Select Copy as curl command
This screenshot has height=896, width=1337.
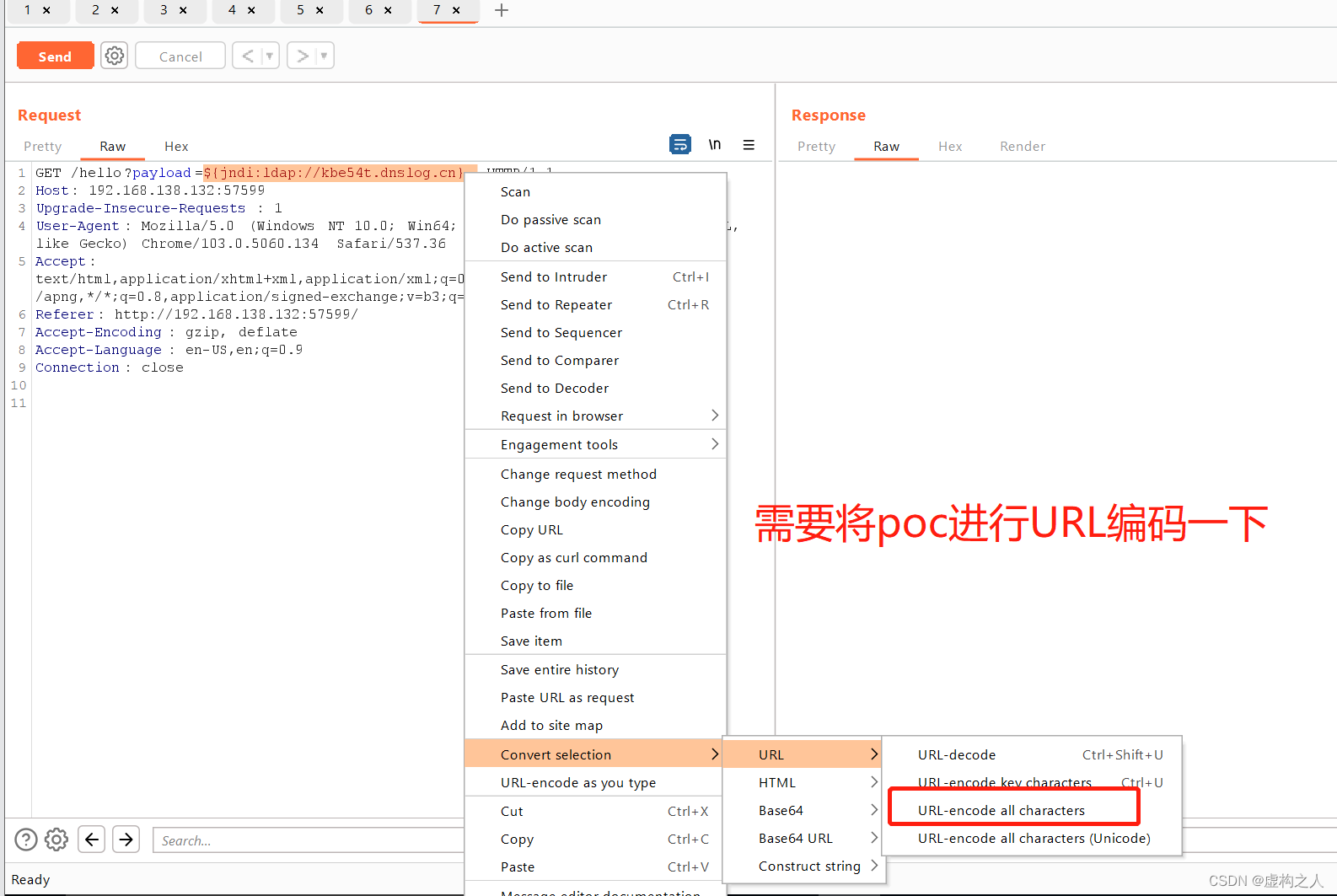pos(595,558)
